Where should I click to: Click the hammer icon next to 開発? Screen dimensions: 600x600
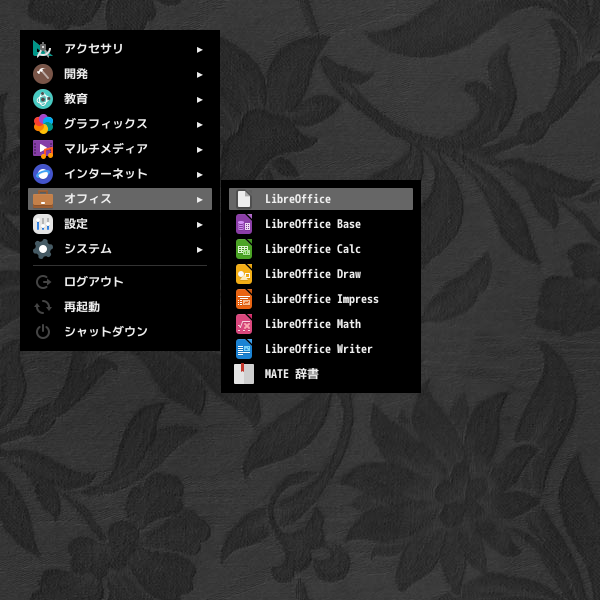[43, 74]
